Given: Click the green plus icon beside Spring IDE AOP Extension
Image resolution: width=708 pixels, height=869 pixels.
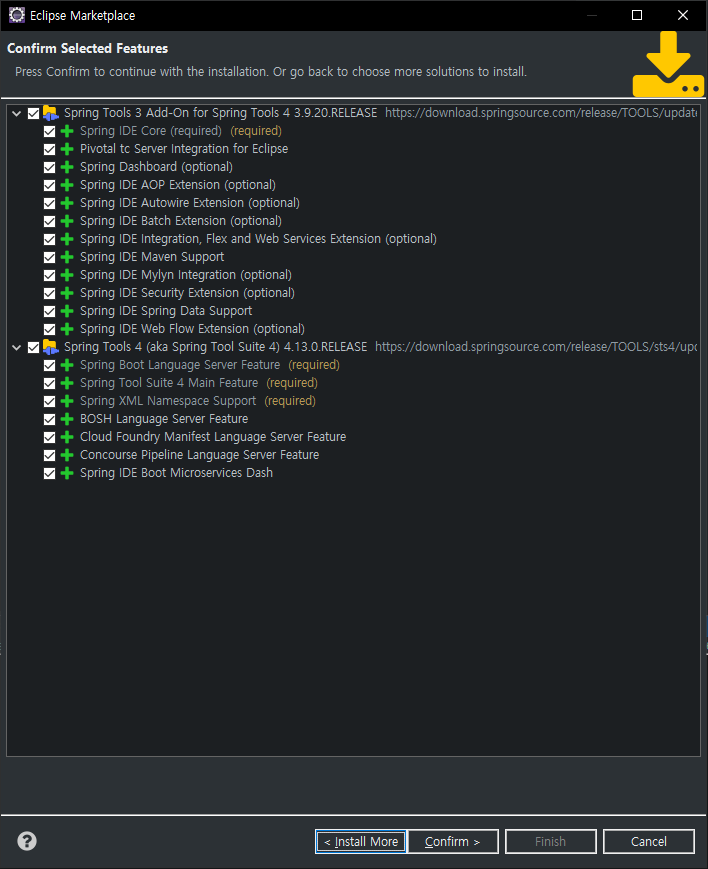Looking at the screenshot, I should 67,185.
